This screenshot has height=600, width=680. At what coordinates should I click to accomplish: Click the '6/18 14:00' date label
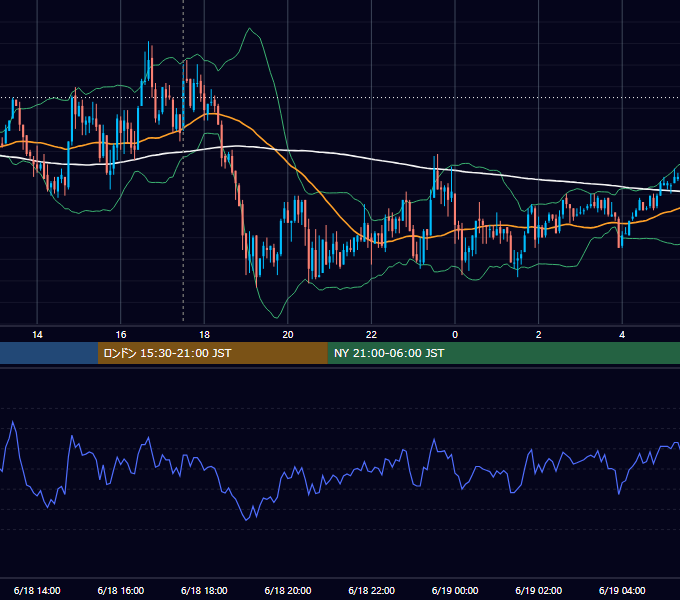tap(37, 590)
